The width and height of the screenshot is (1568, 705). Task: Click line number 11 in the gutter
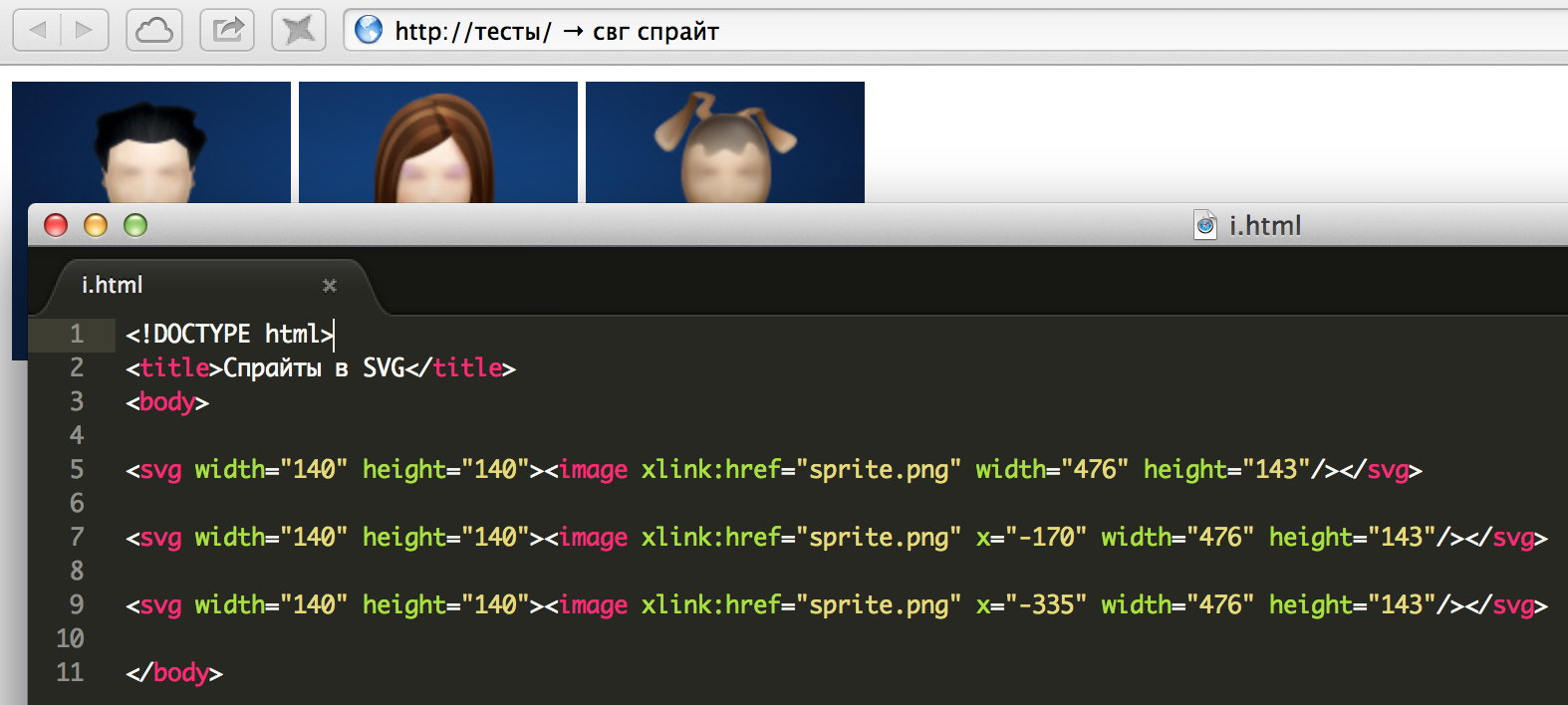pyautogui.click(x=70, y=672)
